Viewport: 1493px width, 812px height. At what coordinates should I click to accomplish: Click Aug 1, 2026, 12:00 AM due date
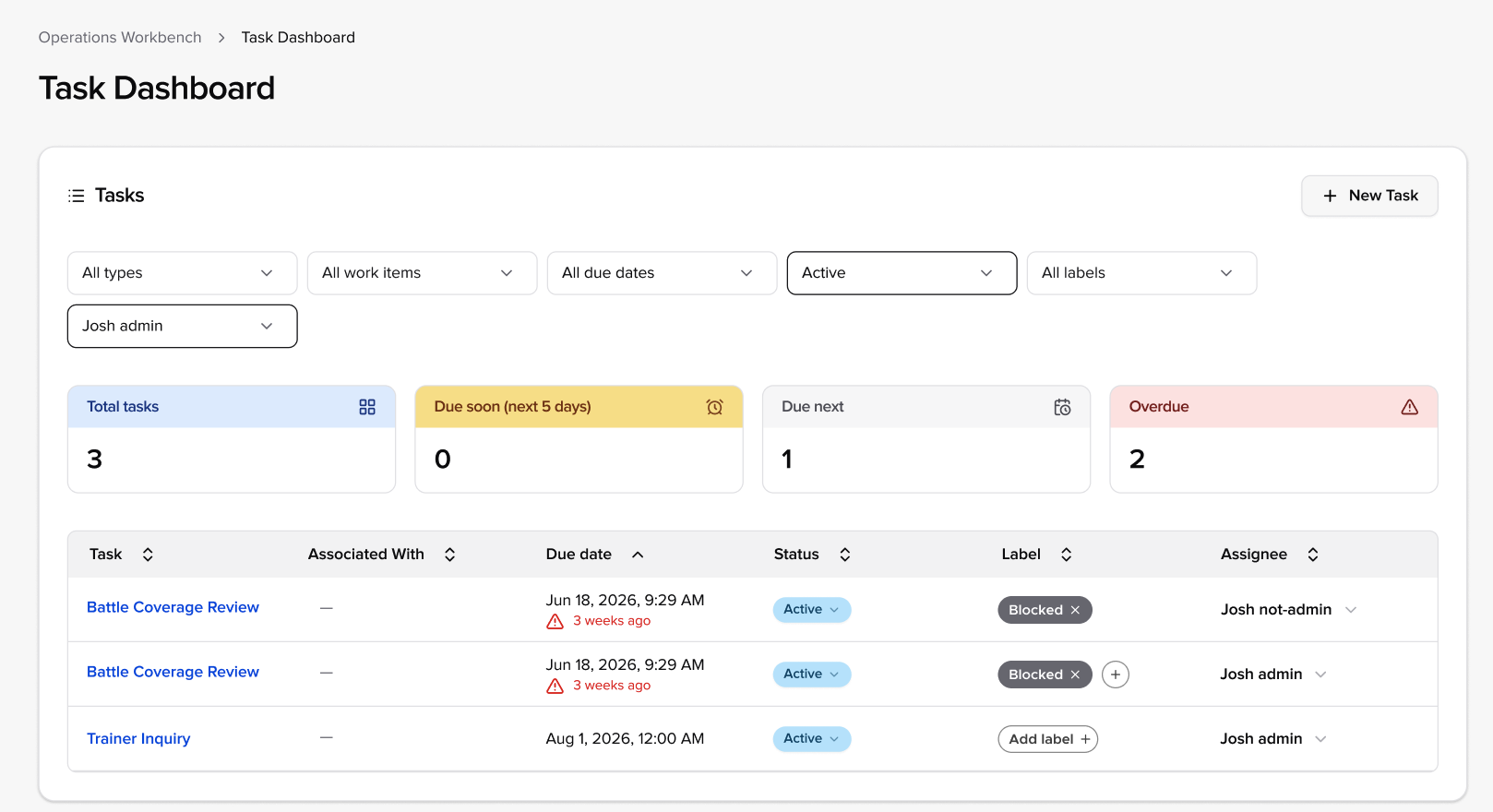[625, 739]
